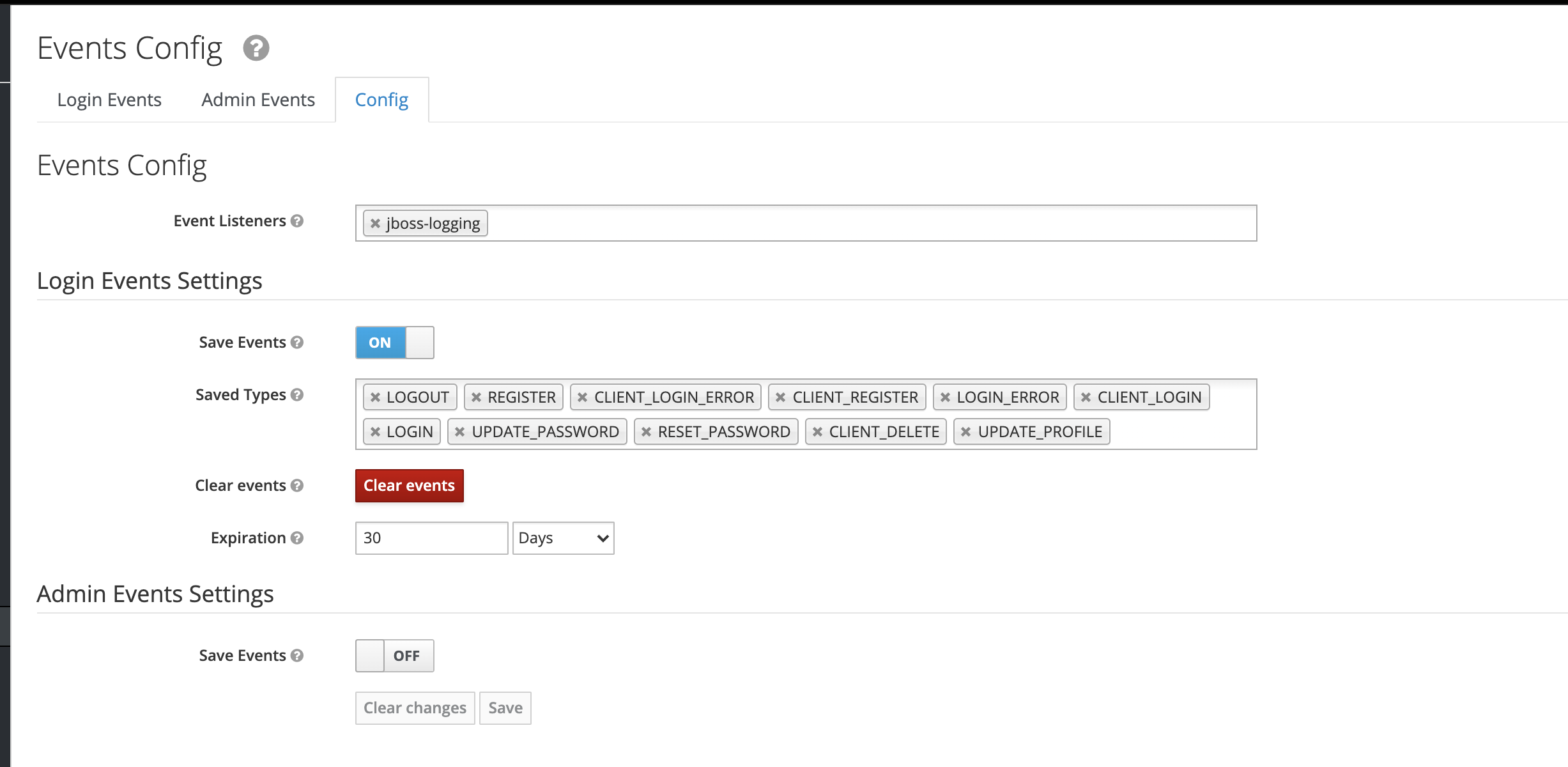Click help icon next to Saved Types
This screenshot has height=767, width=1568.
click(297, 395)
